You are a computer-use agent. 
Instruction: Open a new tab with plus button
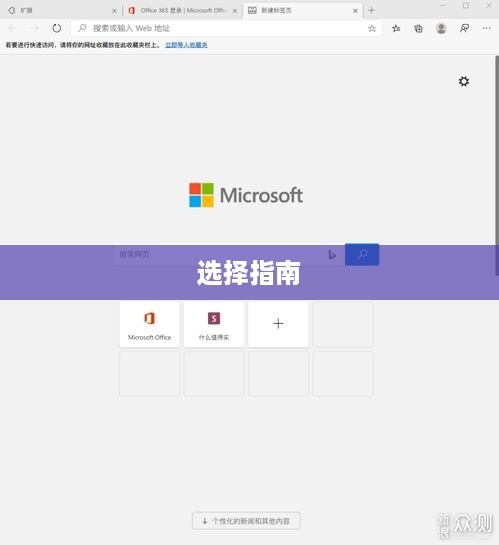point(371,10)
